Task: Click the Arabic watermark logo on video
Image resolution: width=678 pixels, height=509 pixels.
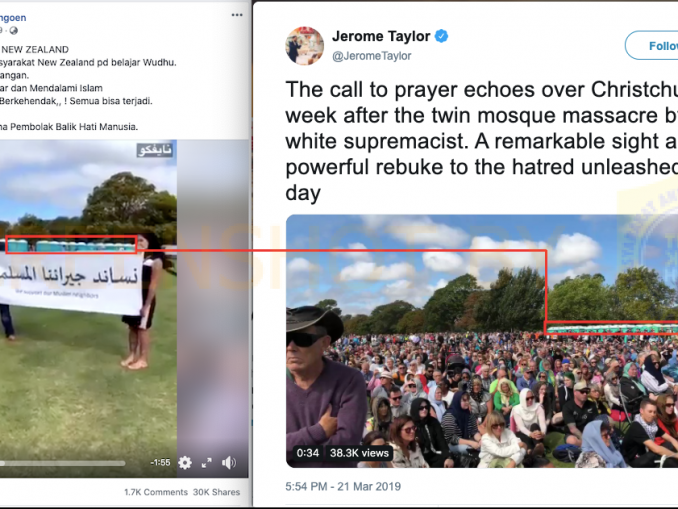Action: tap(155, 150)
